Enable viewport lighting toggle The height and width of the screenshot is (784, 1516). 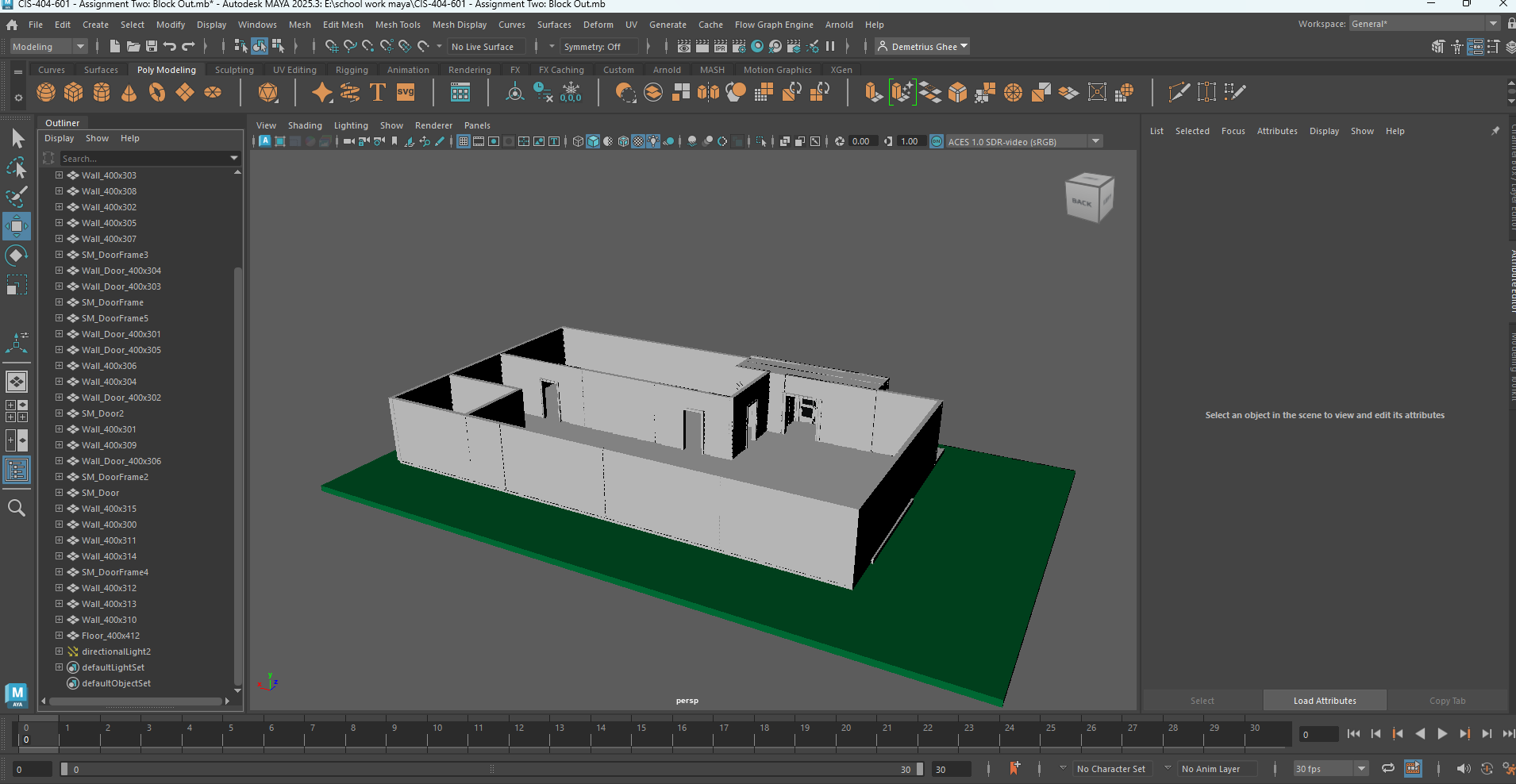point(653,141)
